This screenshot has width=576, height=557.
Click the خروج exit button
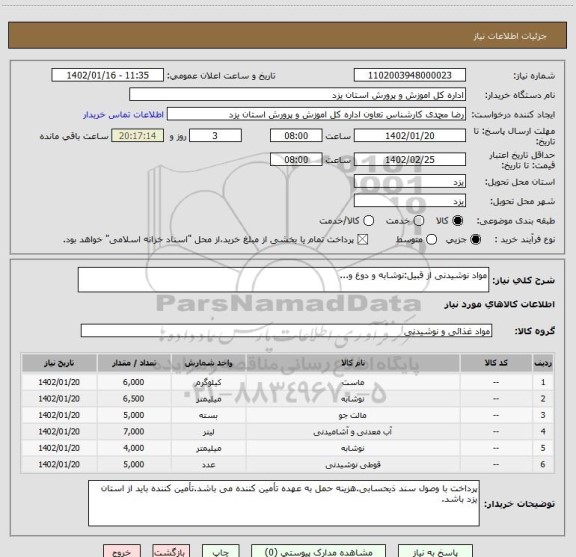point(122,552)
